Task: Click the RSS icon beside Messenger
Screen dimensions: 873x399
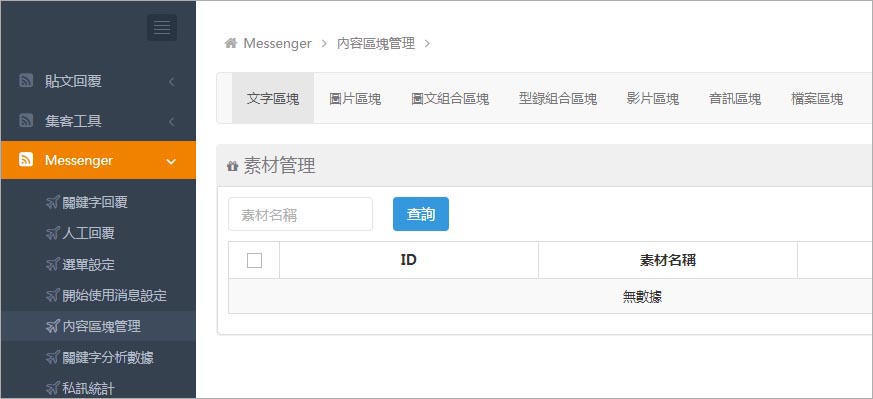Action: [26, 160]
